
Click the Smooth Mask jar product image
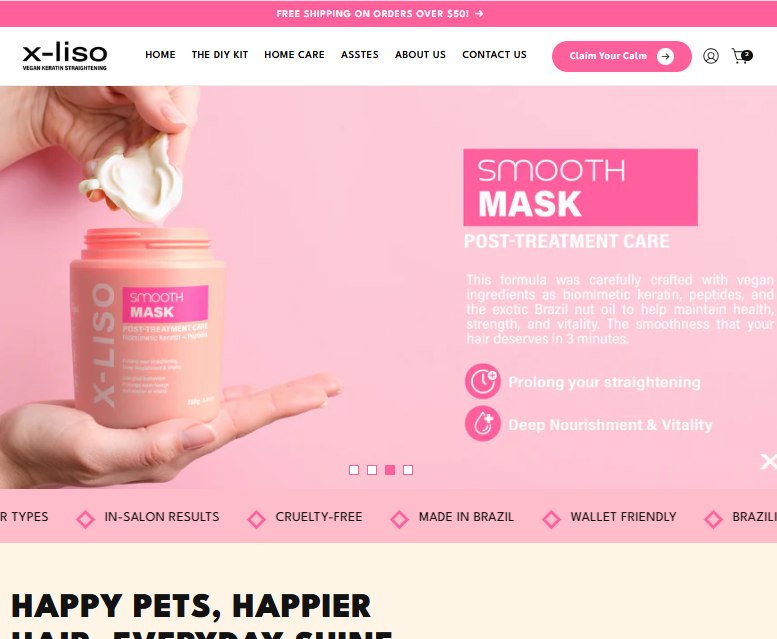click(x=147, y=327)
